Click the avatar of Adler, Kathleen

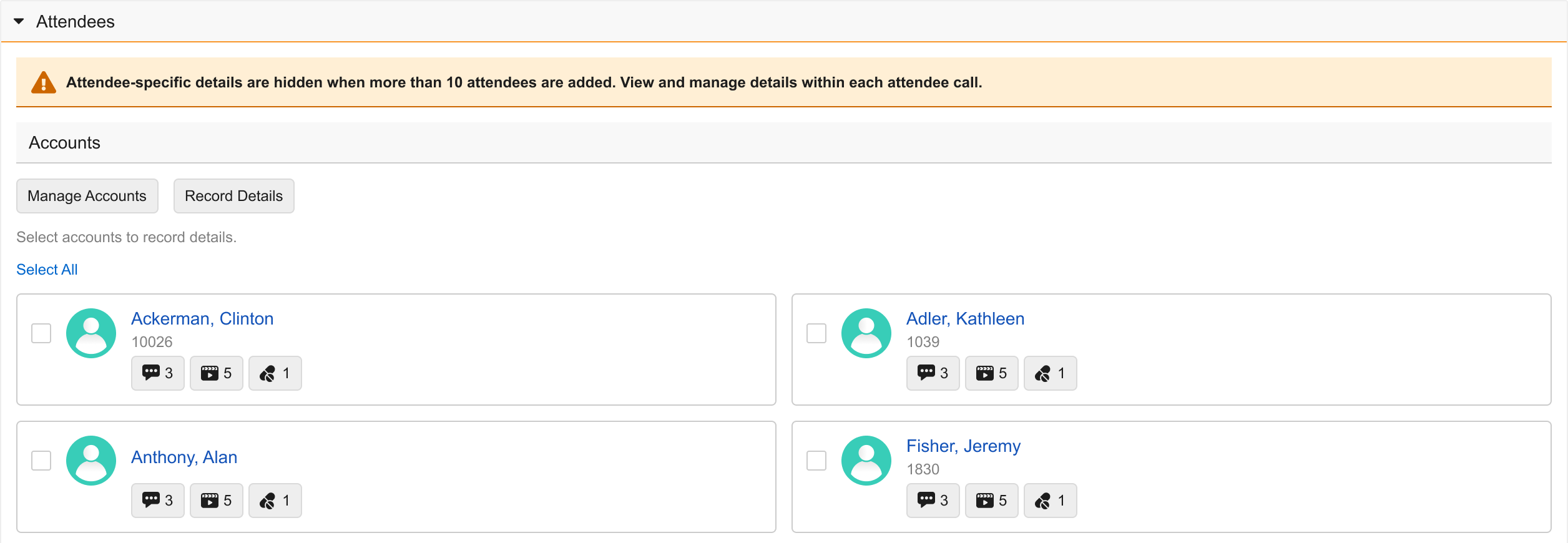click(866, 333)
